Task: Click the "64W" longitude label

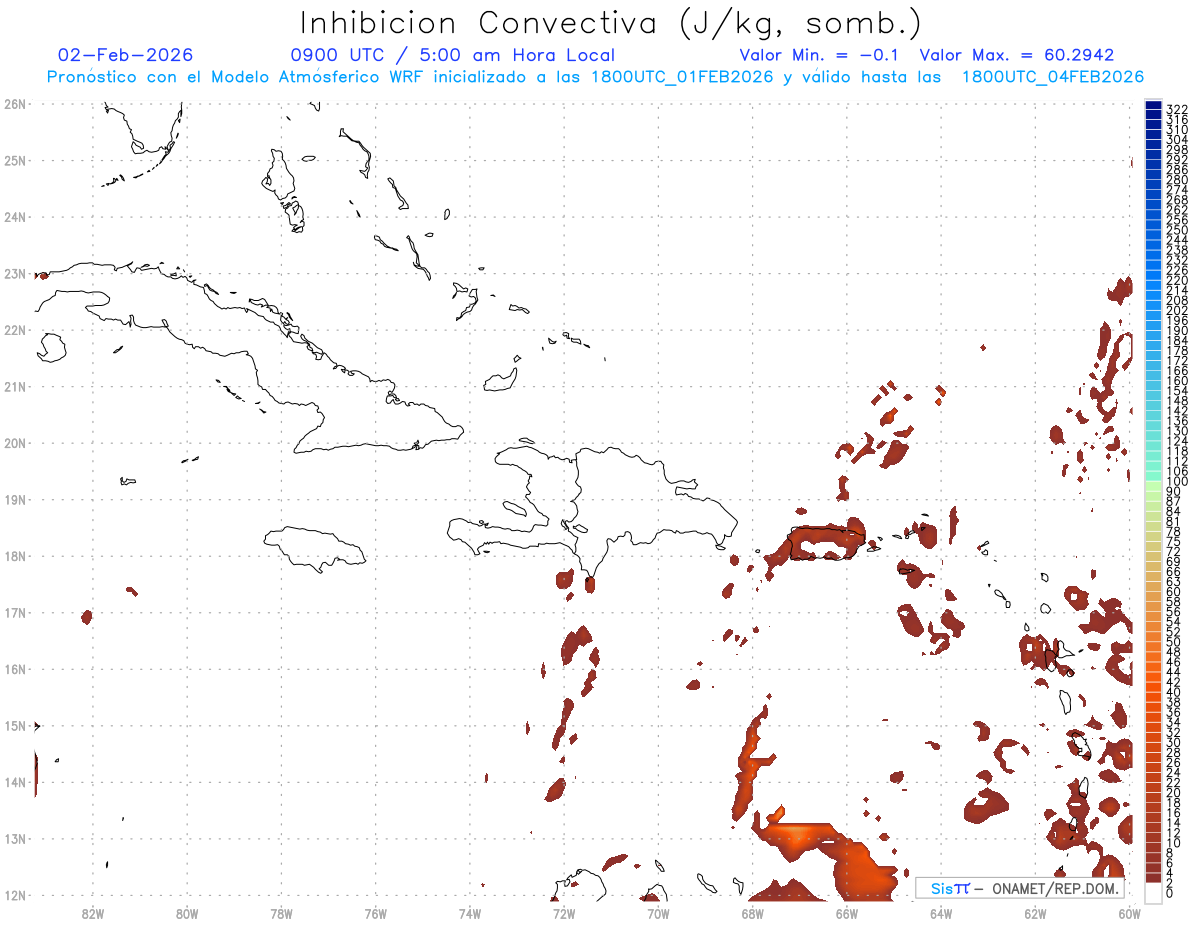Action: click(x=941, y=912)
